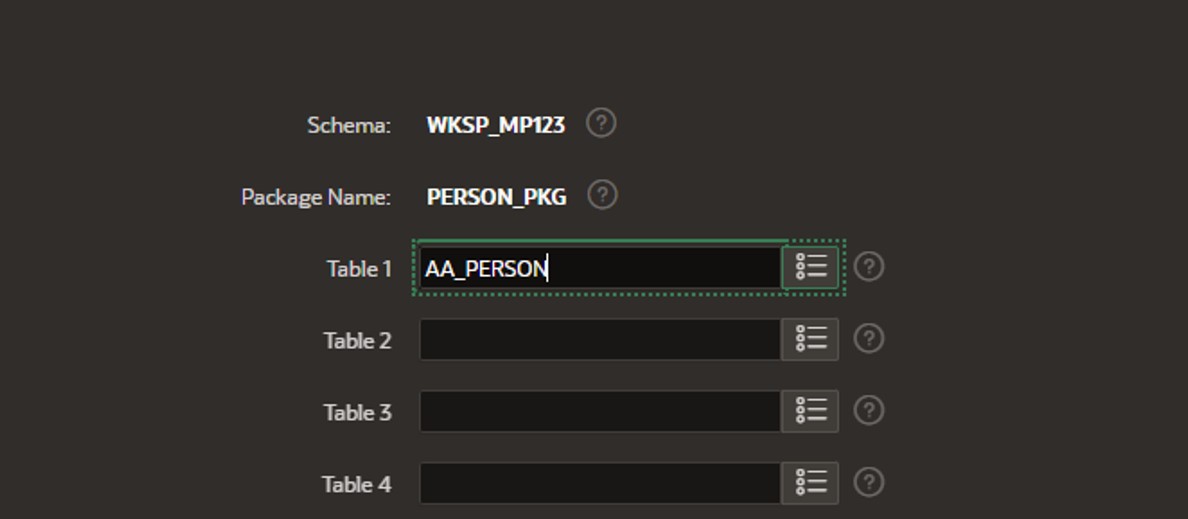Click the Table 1 label

point(359,269)
